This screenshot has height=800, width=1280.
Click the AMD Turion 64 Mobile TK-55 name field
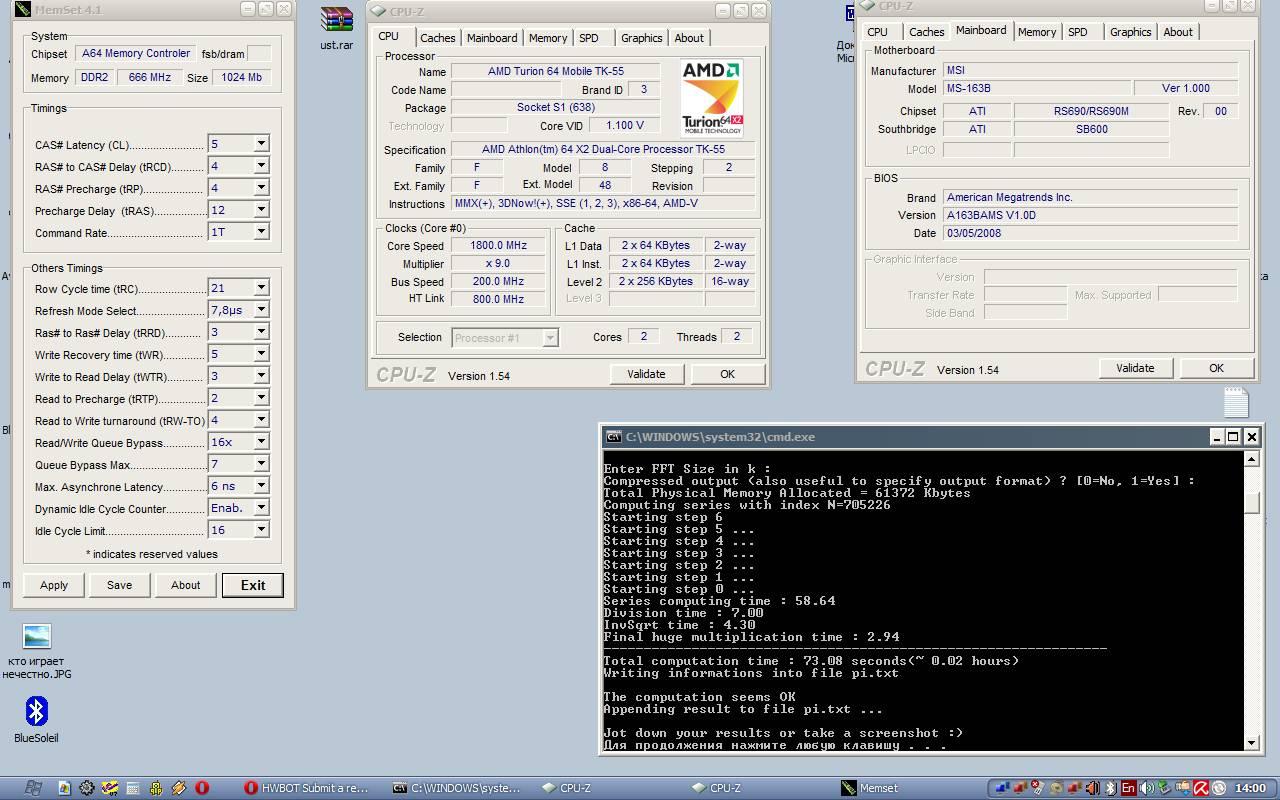(x=555, y=72)
